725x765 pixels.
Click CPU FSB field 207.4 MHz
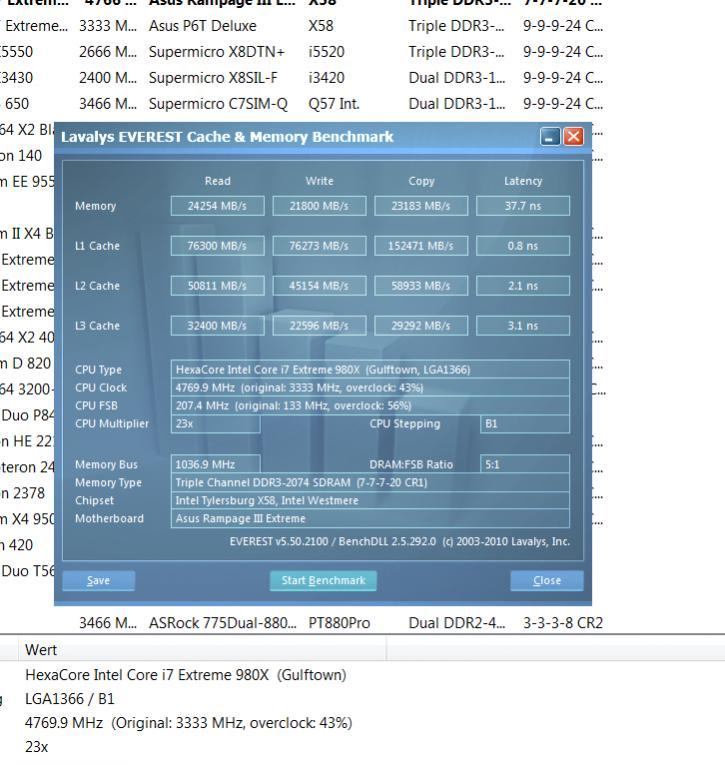pyautogui.click(x=370, y=405)
